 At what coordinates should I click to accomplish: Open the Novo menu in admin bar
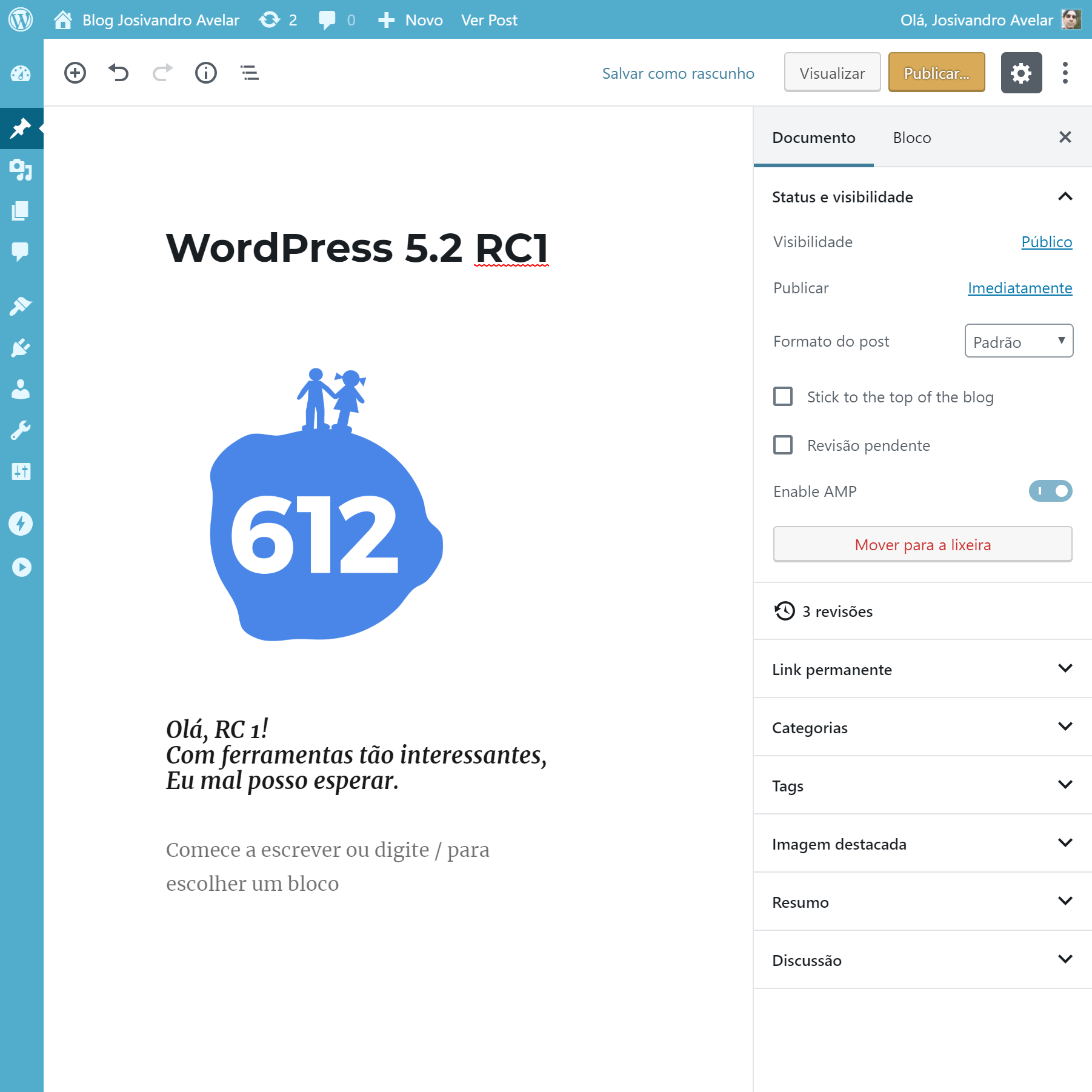click(410, 20)
